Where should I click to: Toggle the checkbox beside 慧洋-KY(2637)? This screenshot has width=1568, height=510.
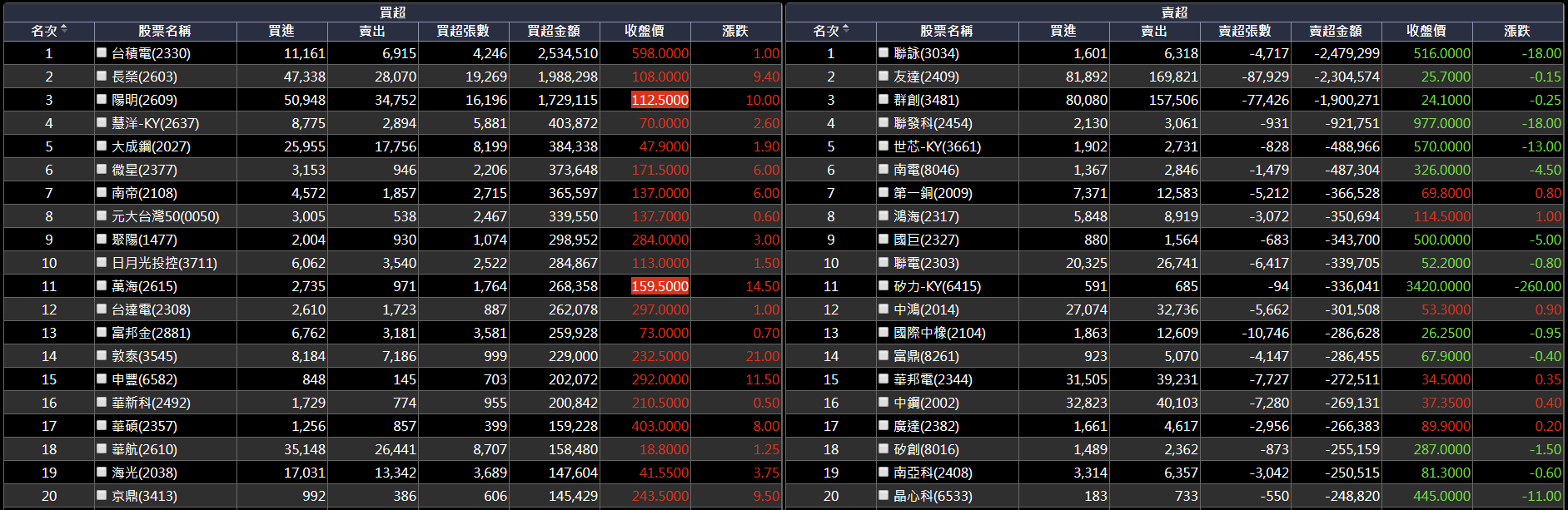tap(102, 122)
